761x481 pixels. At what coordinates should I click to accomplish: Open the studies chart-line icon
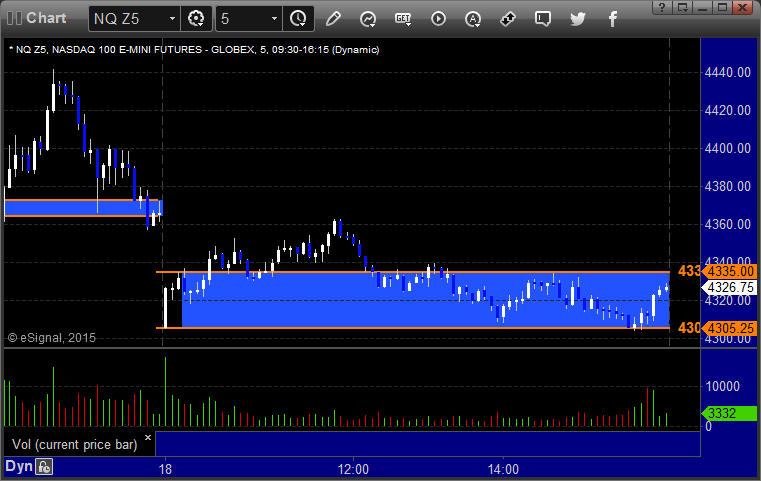click(368, 19)
